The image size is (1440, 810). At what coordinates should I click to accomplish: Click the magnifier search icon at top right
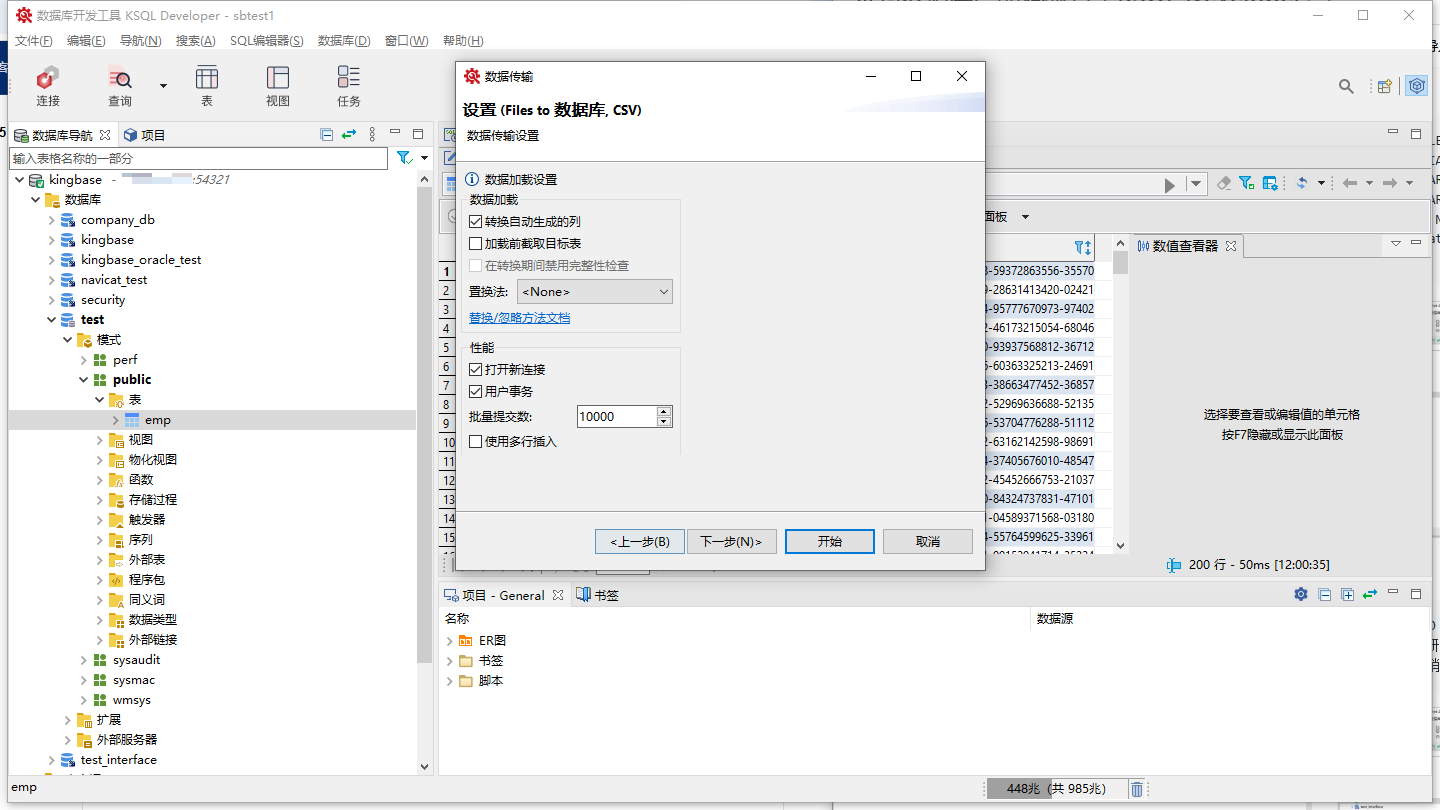[1346, 87]
